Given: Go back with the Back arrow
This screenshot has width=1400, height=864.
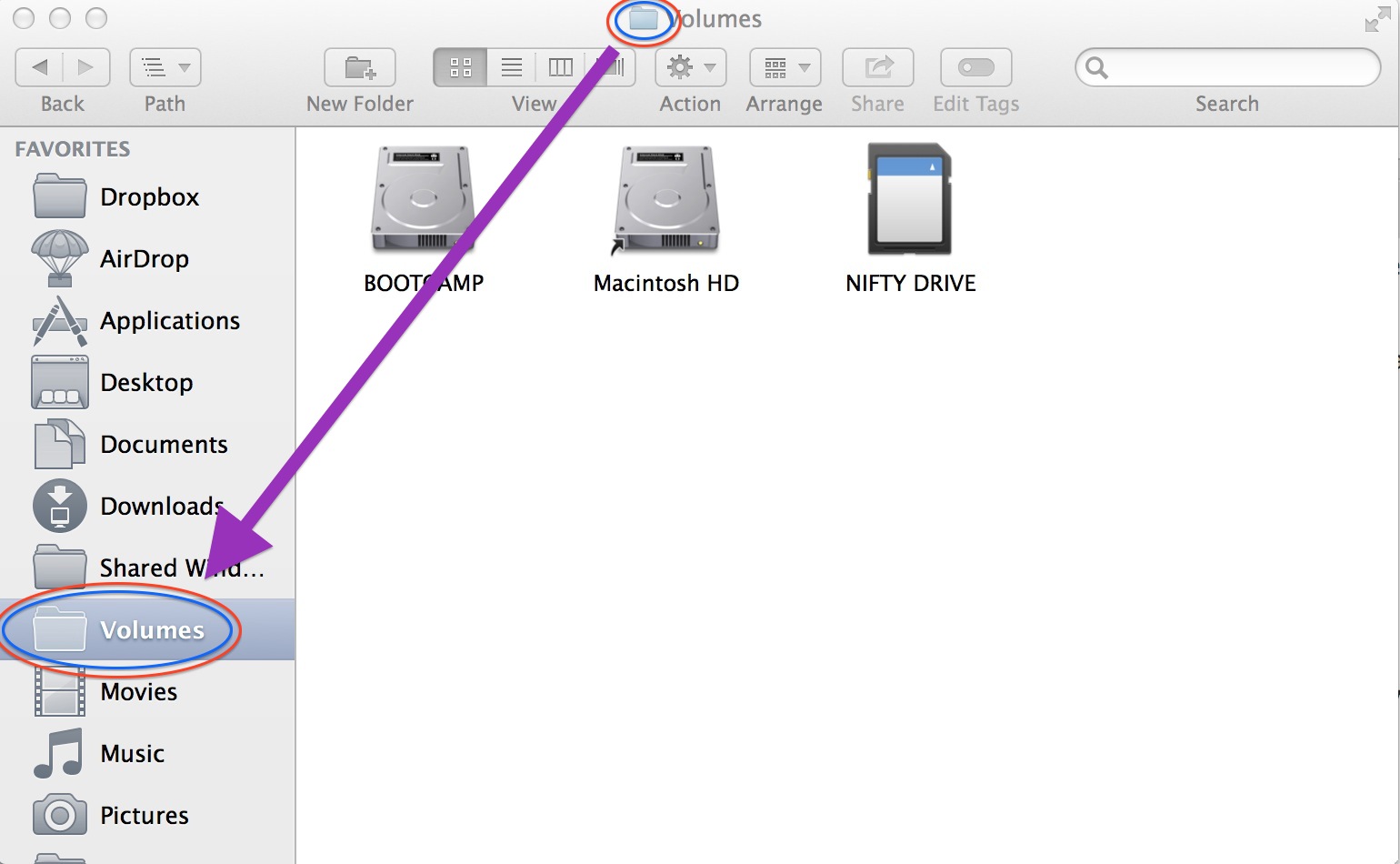Looking at the screenshot, I should point(40,67).
